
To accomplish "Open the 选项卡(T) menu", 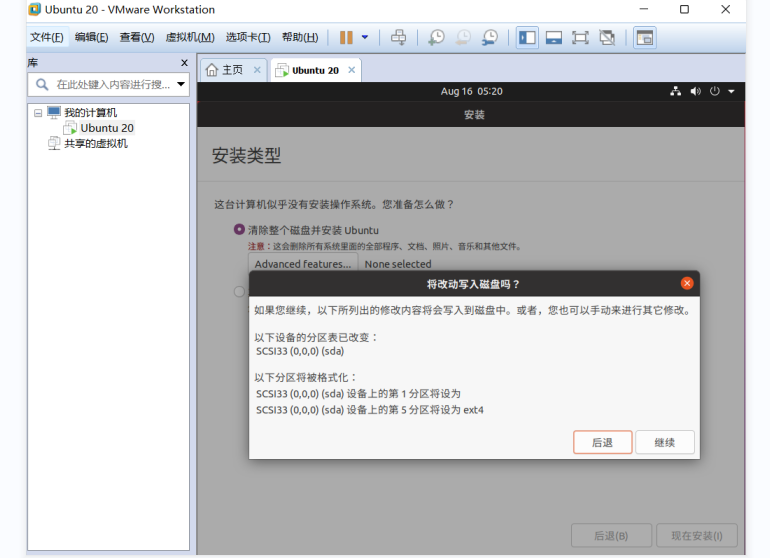I will pyautogui.click(x=248, y=37).
